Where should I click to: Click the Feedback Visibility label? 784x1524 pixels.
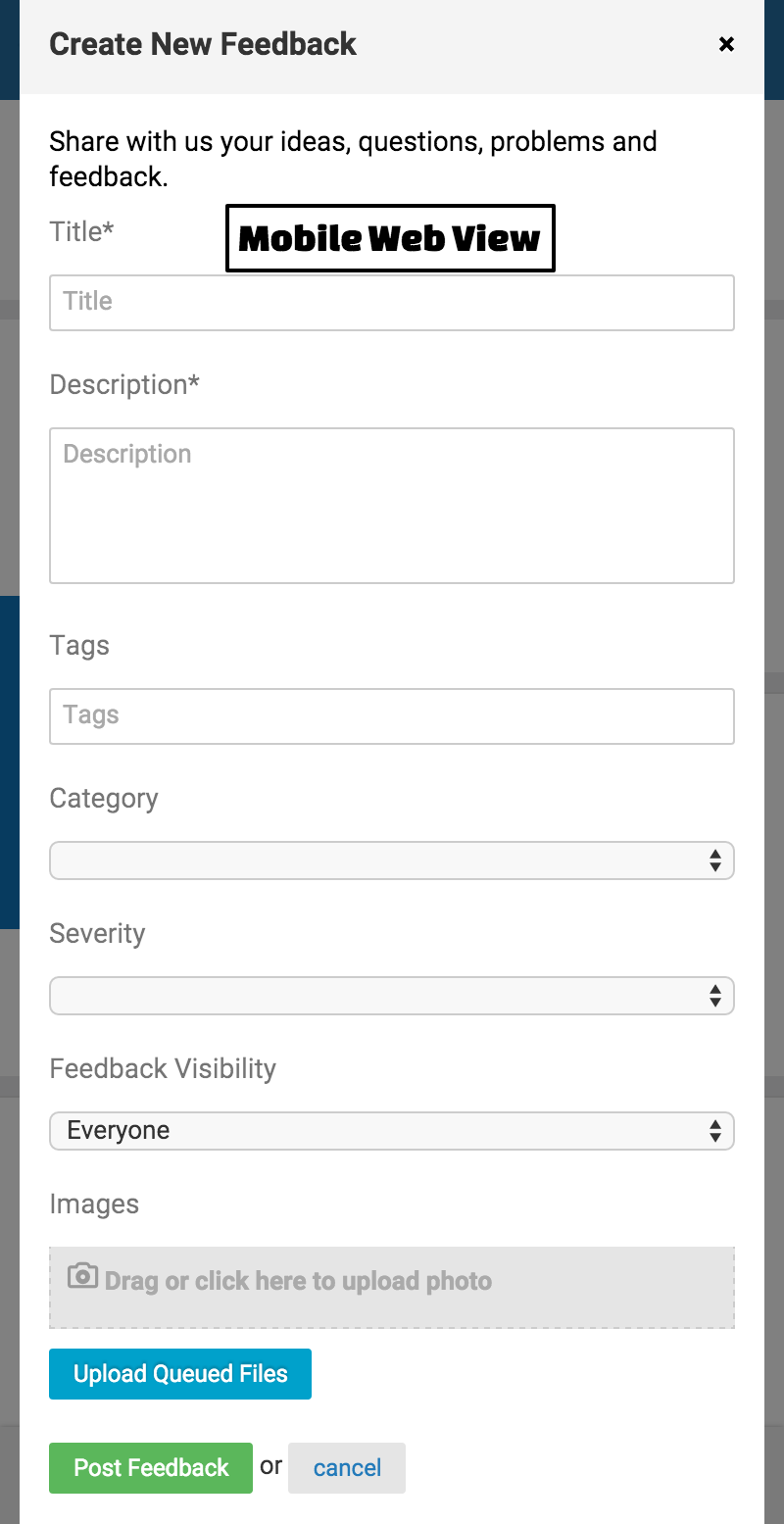(x=163, y=1068)
